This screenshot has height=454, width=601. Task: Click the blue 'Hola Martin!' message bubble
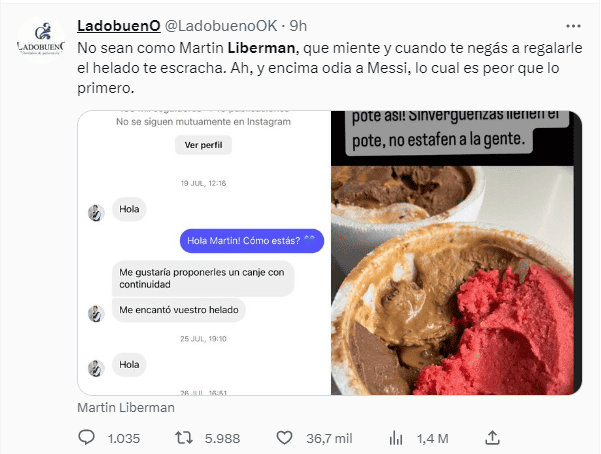pos(252,241)
